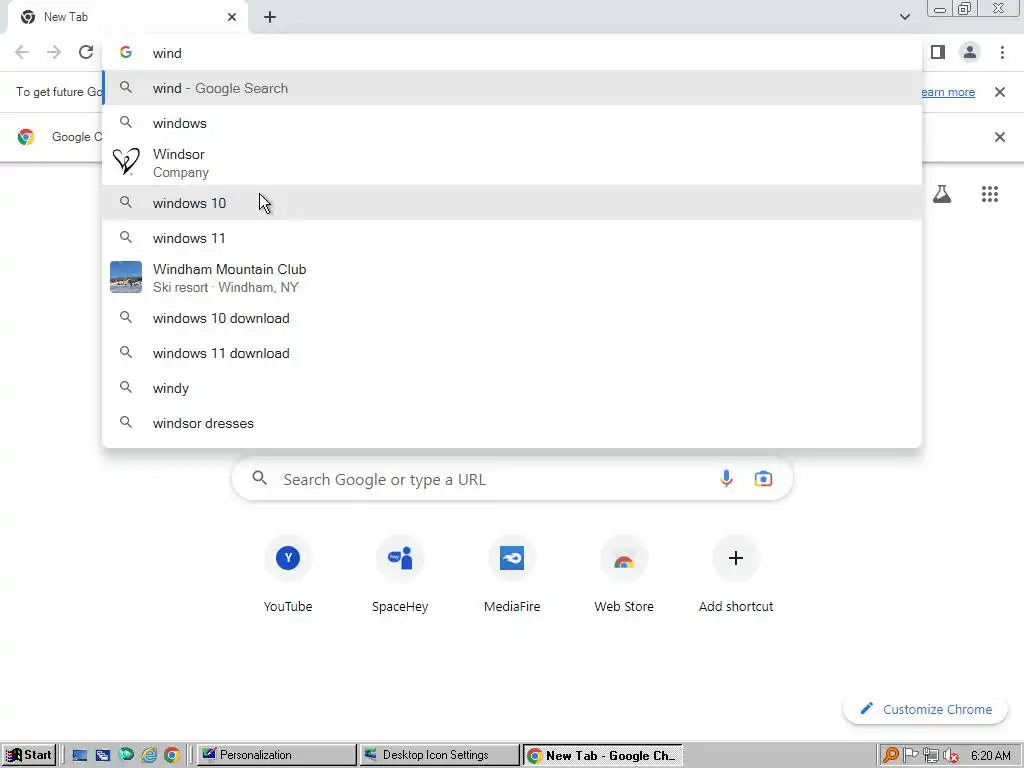
Task: Start voice search with microphone icon
Action: 726,479
